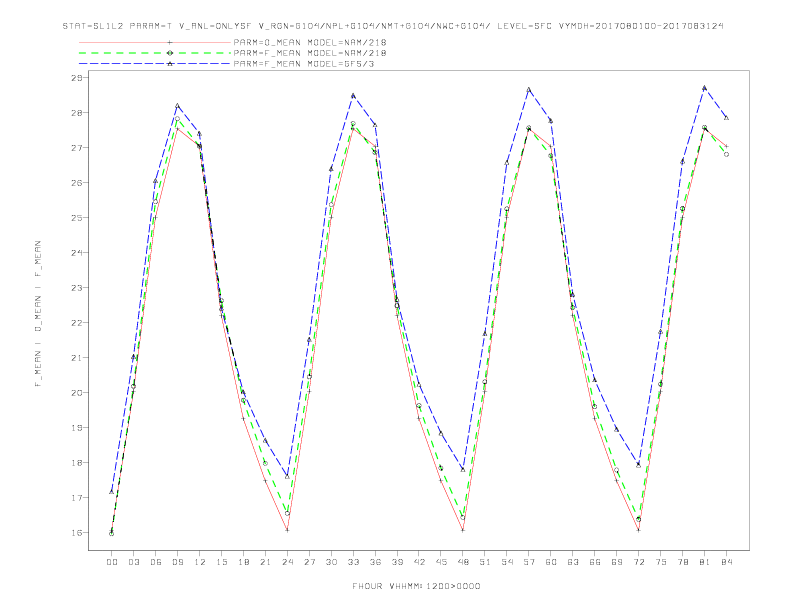Click y-axis tick label 16
Screen dimensions: 792x612
point(77,533)
